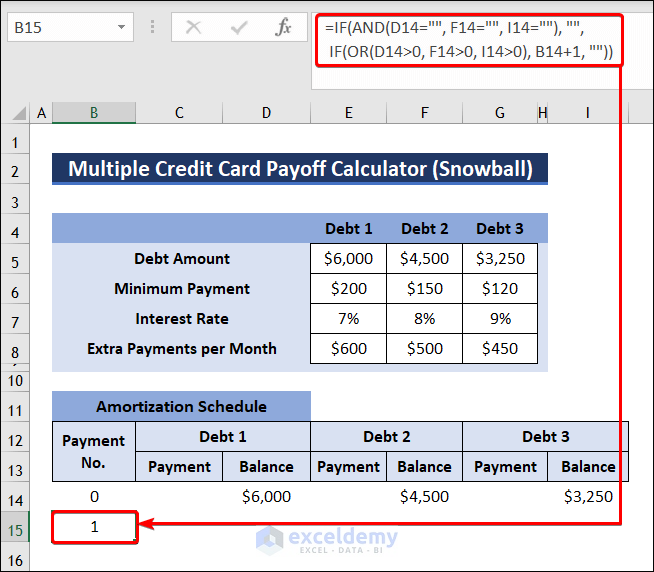Viewport: 654px width, 572px height.
Task: Click the Minimum Payment label
Action: pyautogui.click(x=181, y=289)
